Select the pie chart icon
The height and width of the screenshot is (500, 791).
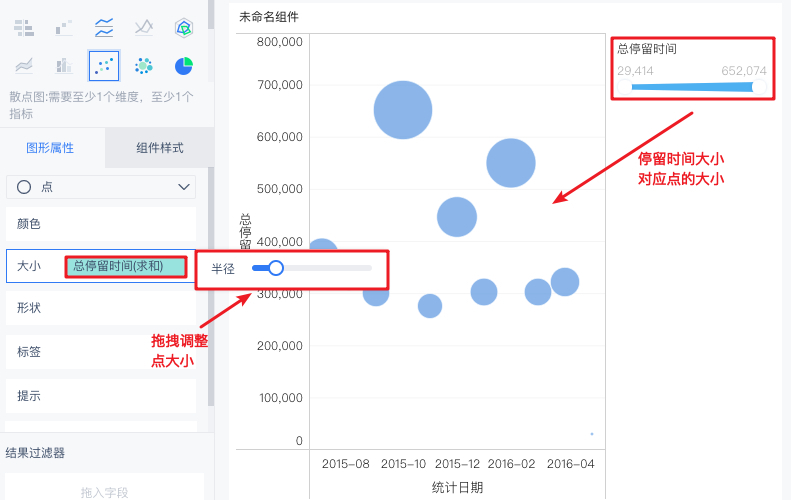coord(184,66)
